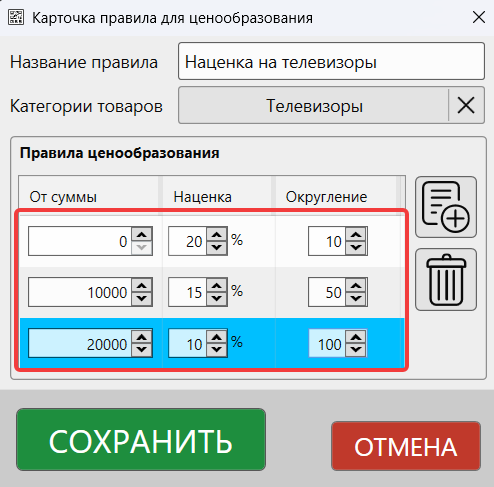This screenshot has height=487, width=494.
Task: Open the Телевизоры category selector
Action: pyautogui.click(x=314, y=105)
